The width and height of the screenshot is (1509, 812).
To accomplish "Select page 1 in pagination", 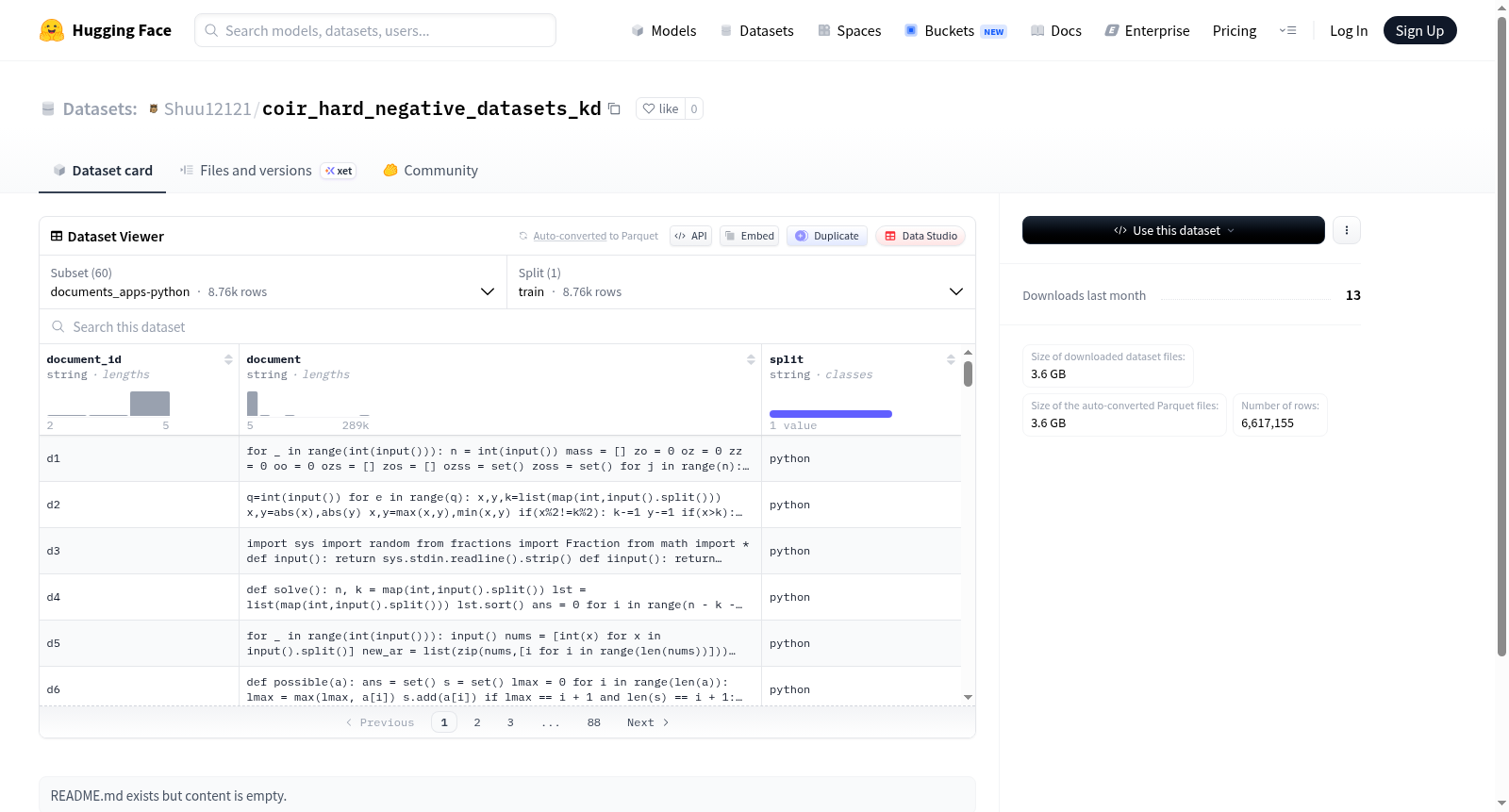I will coord(444,722).
